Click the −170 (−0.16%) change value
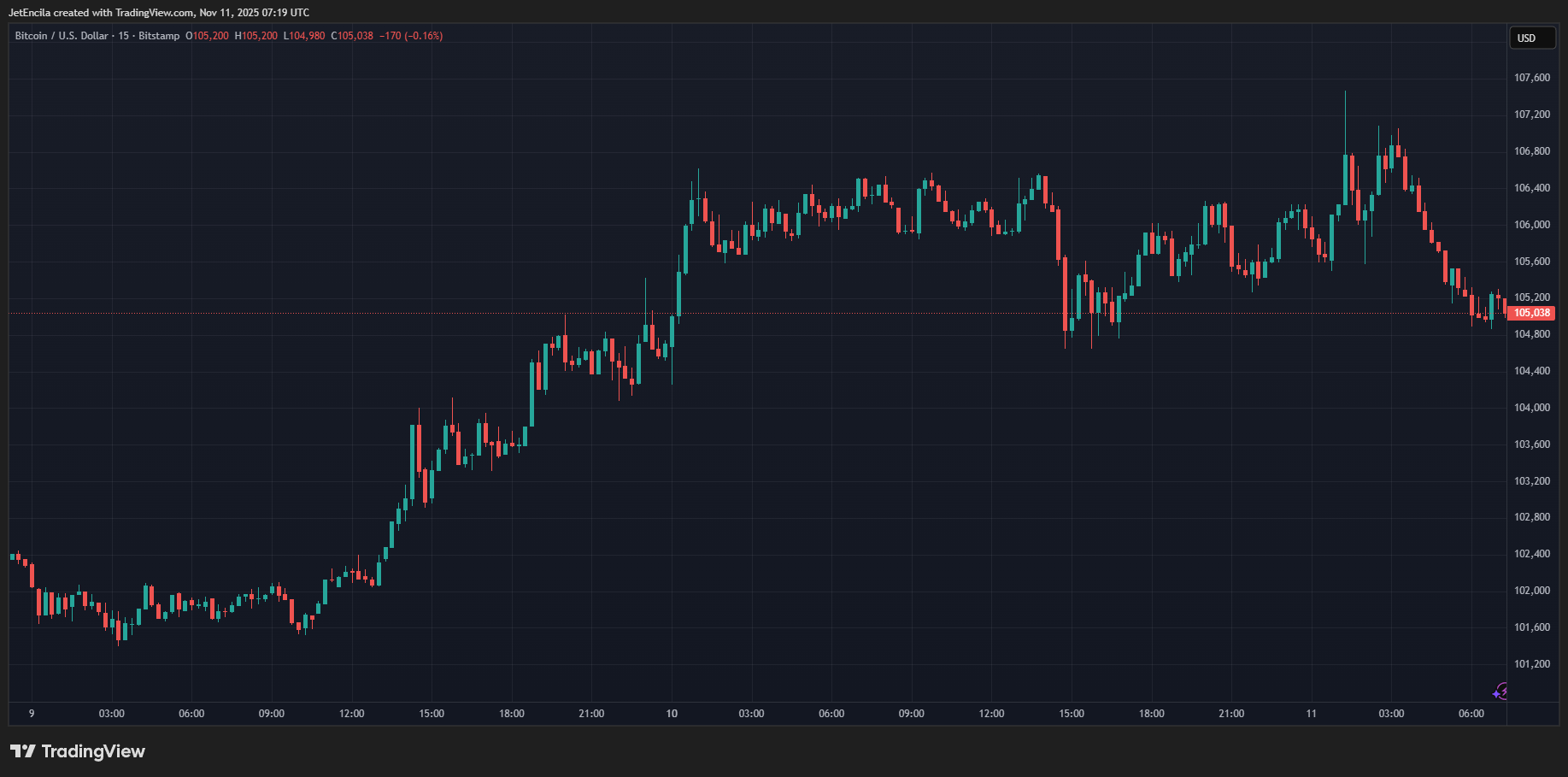Image resolution: width=1568 pixels, height=777 pixels. [x=411, y=36]
